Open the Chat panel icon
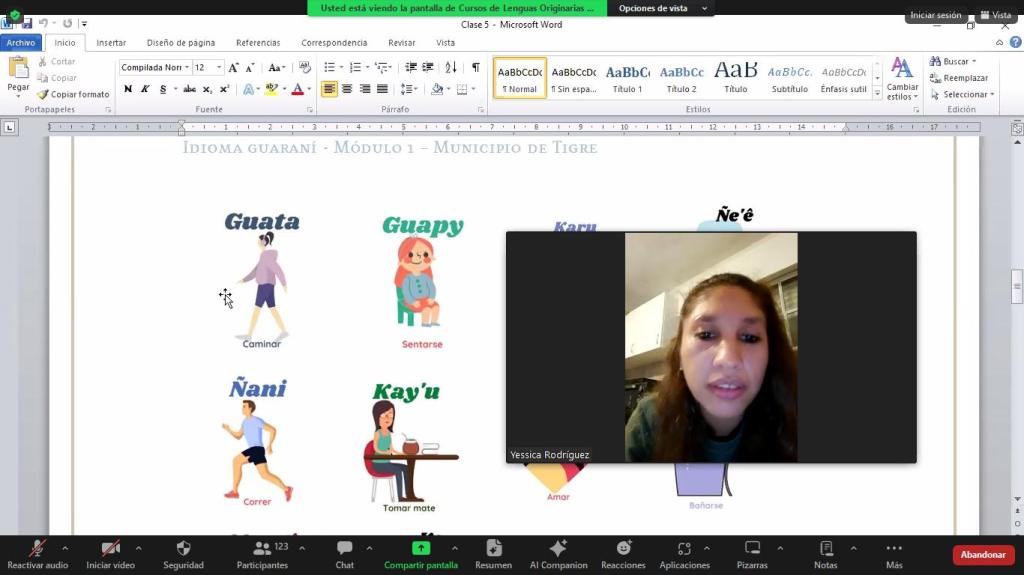Viewport: 1024px width, 575px height. coord(344,549)
